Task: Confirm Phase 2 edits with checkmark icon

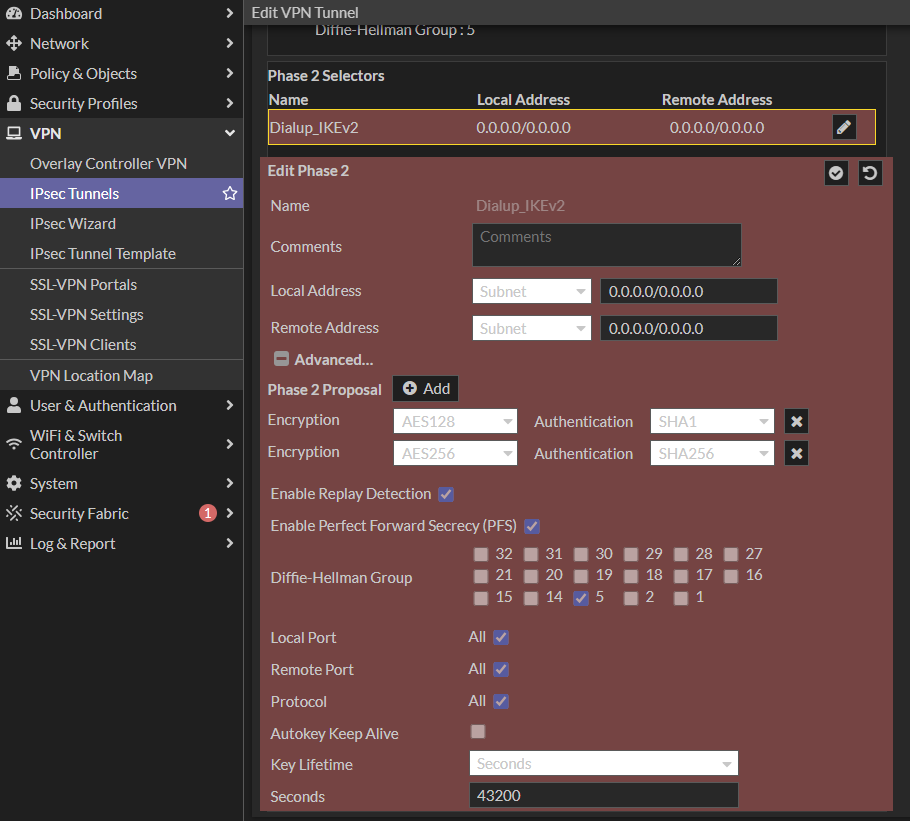Action: (x=836, y=173)
